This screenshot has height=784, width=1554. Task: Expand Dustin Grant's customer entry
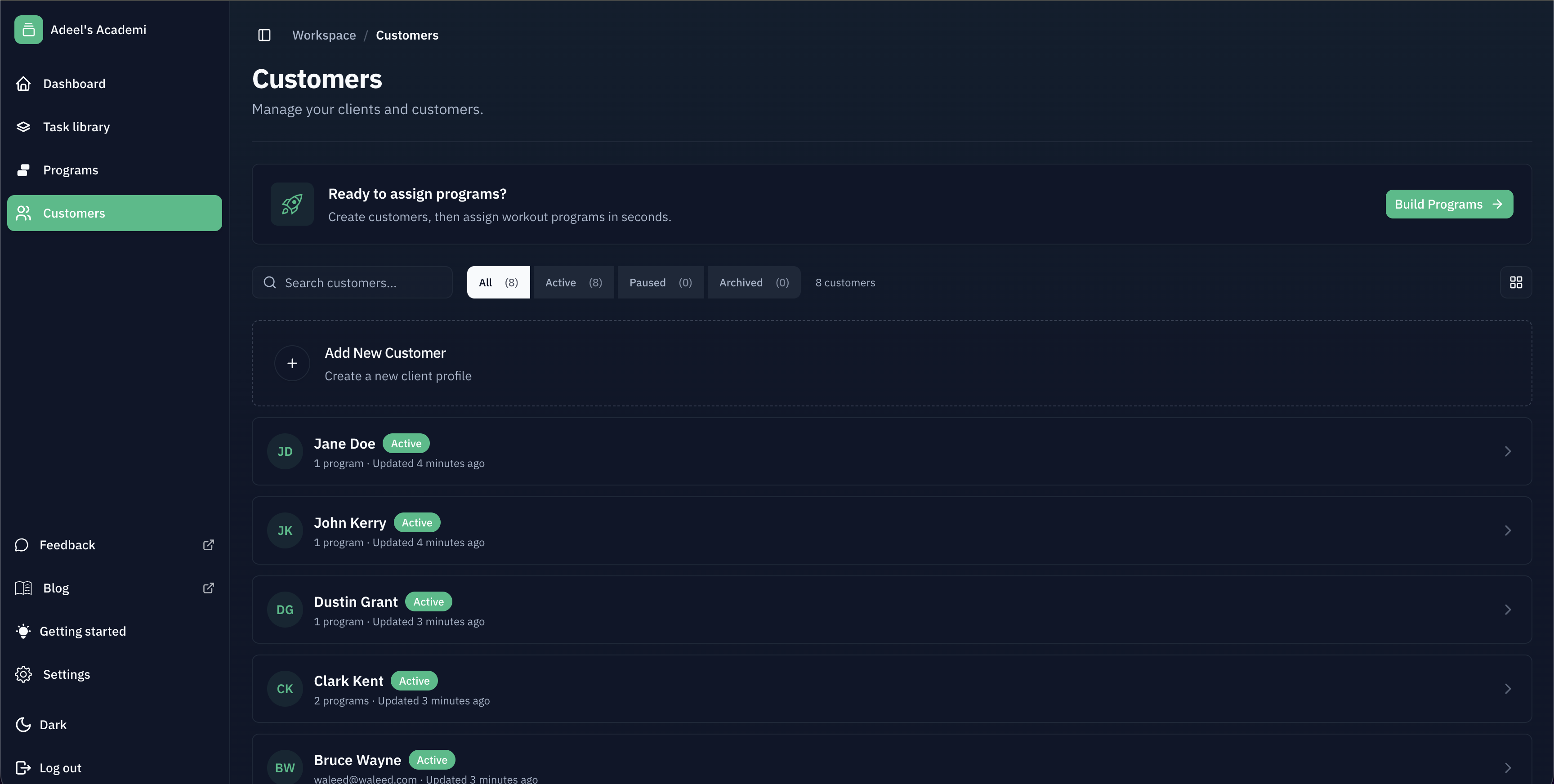pyautogui.click(x=1508, y=609)
